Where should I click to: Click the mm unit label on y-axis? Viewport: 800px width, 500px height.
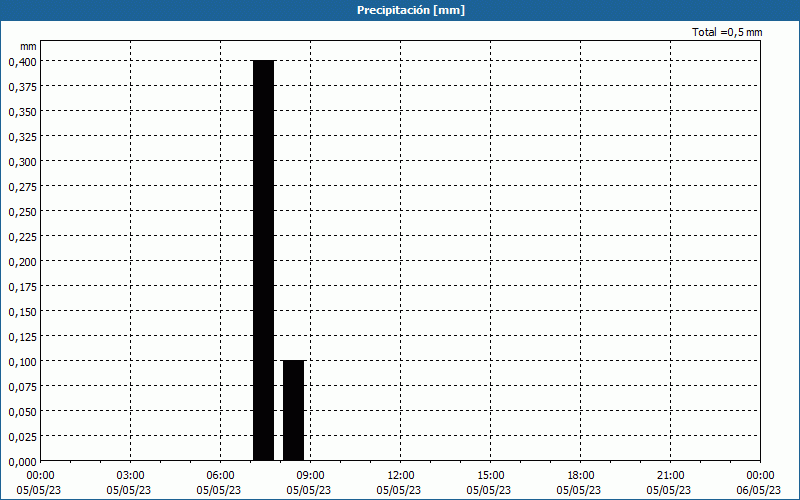click(x=29, y=46)
